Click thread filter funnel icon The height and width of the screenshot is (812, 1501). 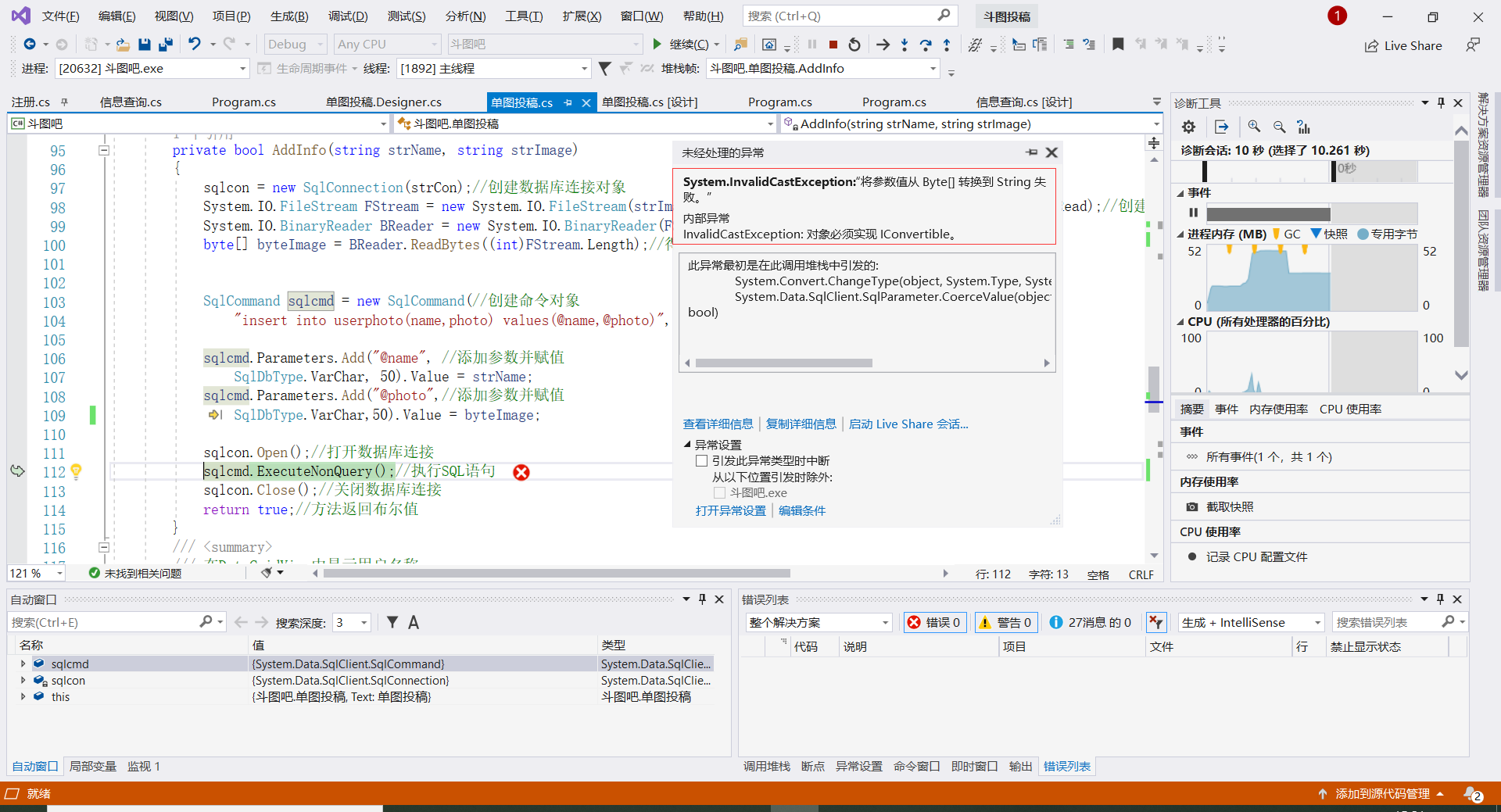(604, 69)
